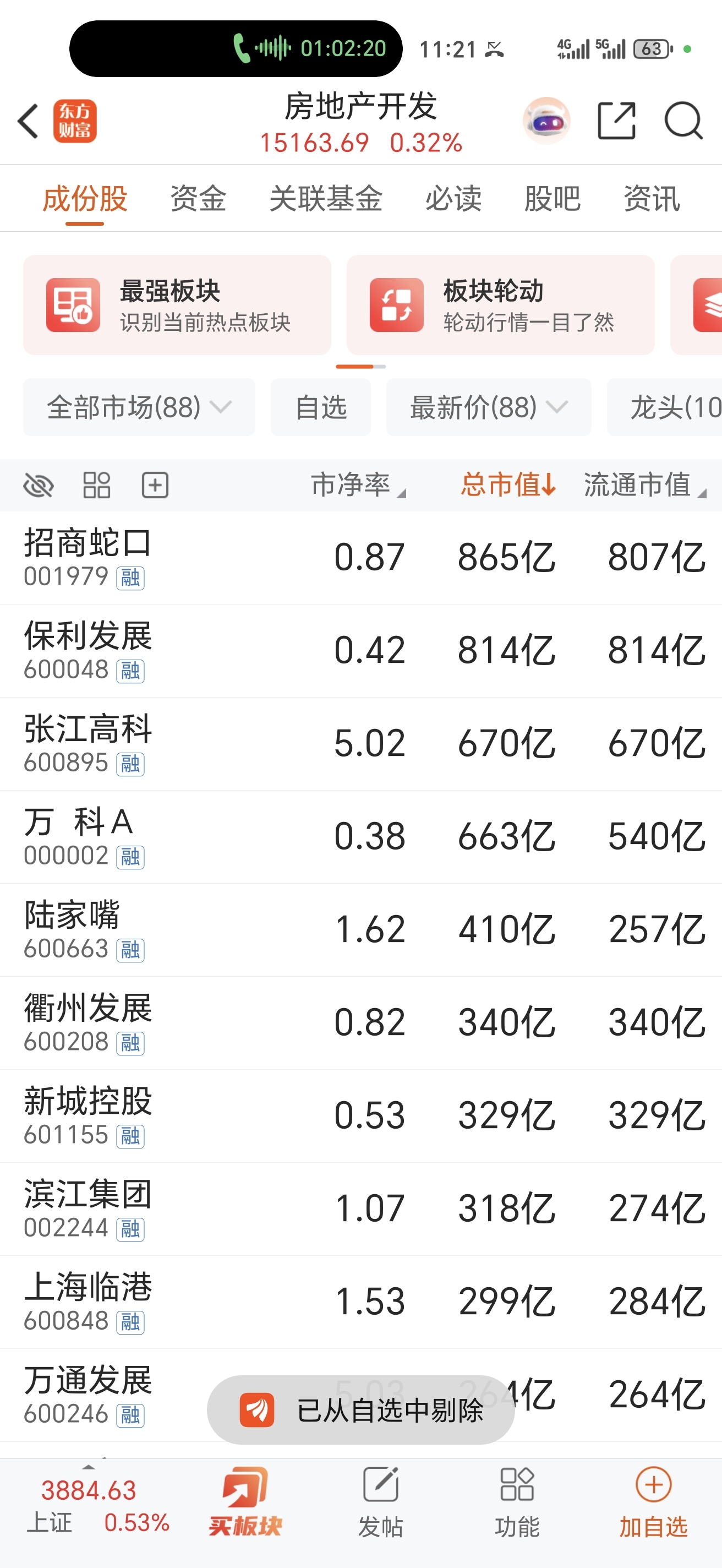The width and height of the screenshot is (722, 1568).
Task: Tap the 融 badge for 上海临港
Action: click(130, 1322)
